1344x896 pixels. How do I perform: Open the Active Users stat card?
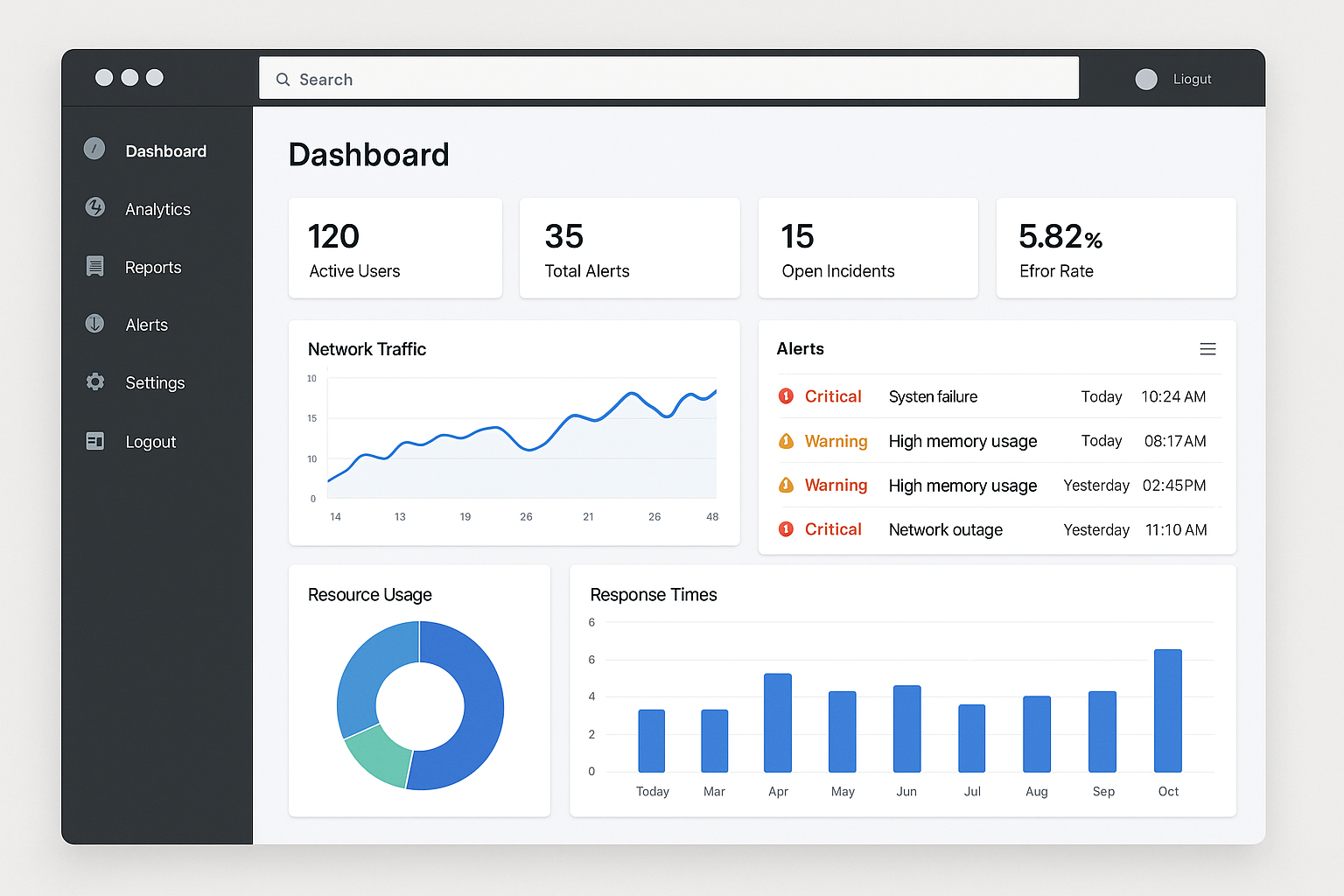coord(395,248)
